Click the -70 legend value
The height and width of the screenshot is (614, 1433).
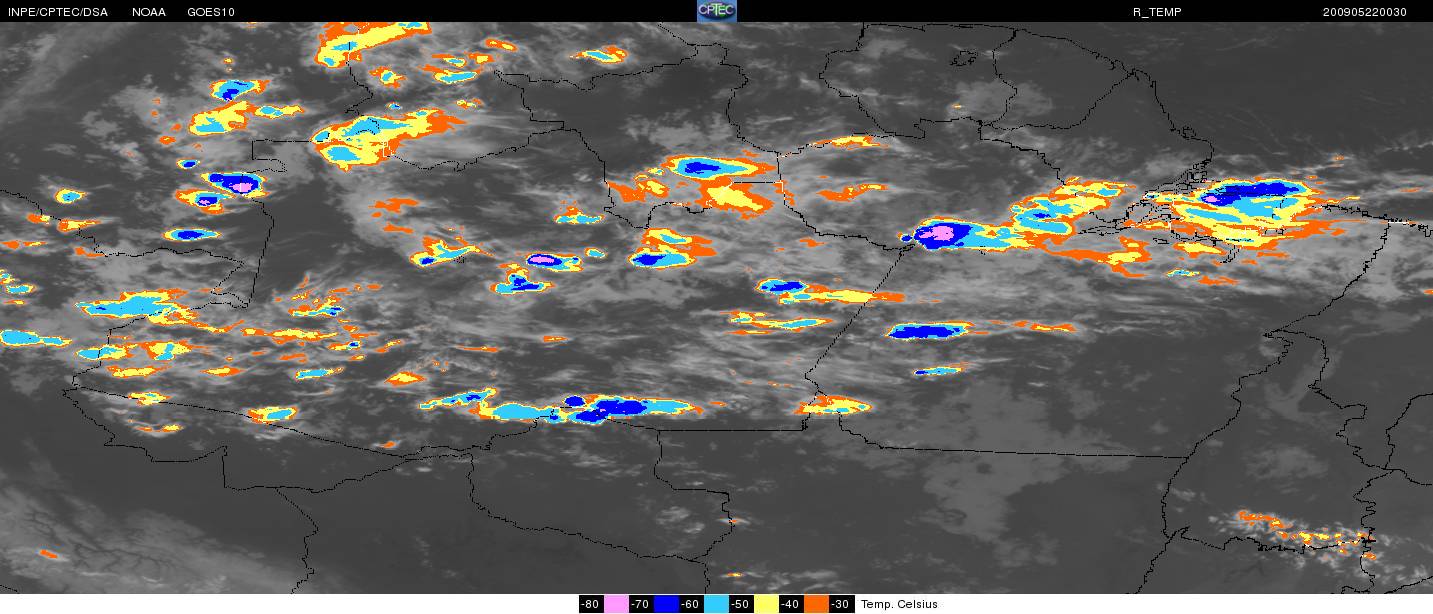pos(641,604)
